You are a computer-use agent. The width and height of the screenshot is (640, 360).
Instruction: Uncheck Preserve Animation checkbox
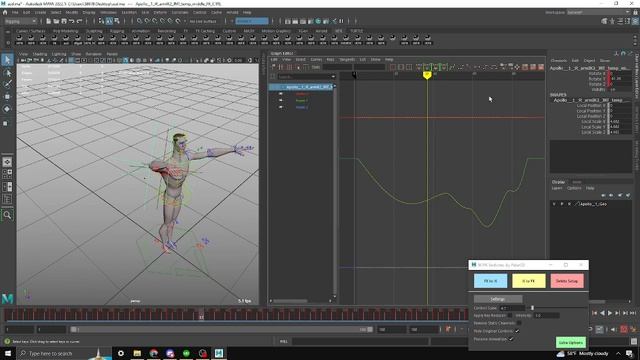tap(511, 339)
